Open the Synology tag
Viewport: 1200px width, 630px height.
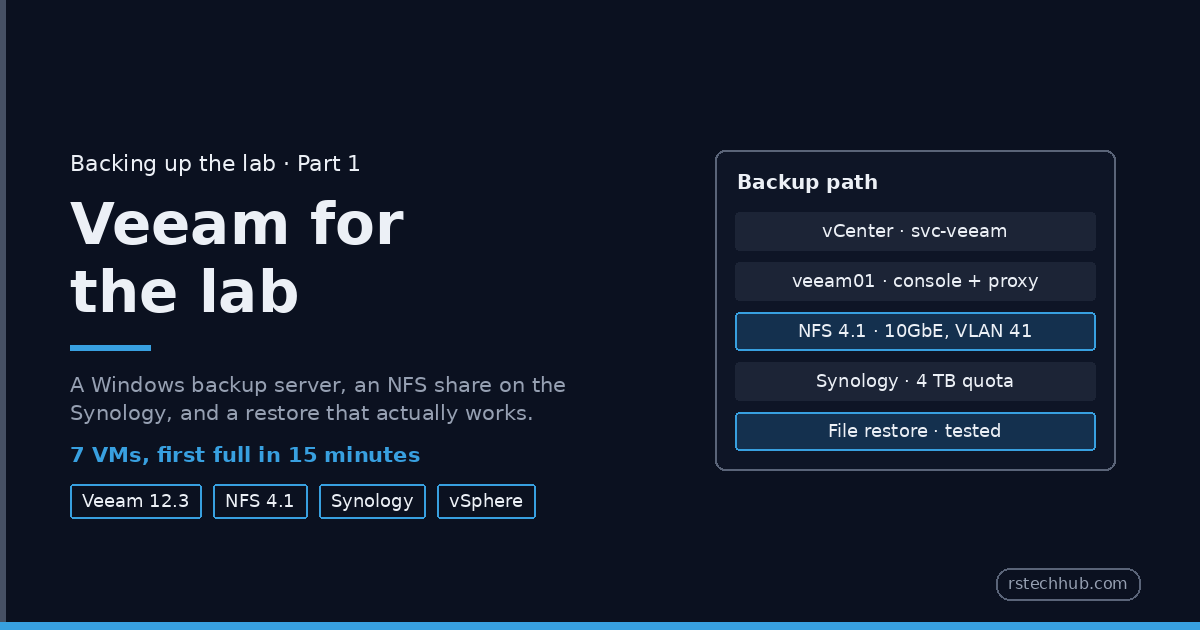[372, 501]
